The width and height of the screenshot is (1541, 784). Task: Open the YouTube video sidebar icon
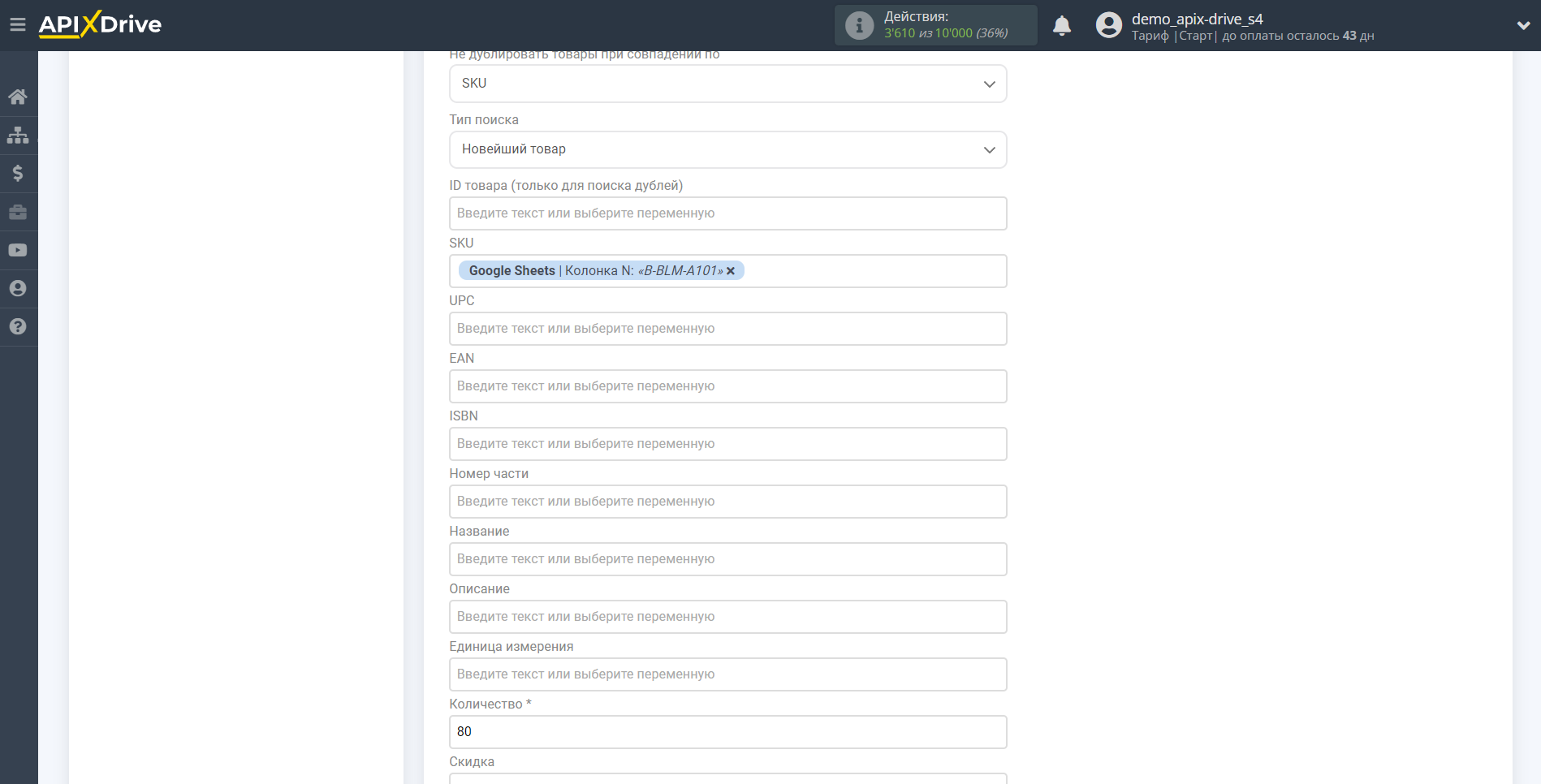[x=18, y=250]
